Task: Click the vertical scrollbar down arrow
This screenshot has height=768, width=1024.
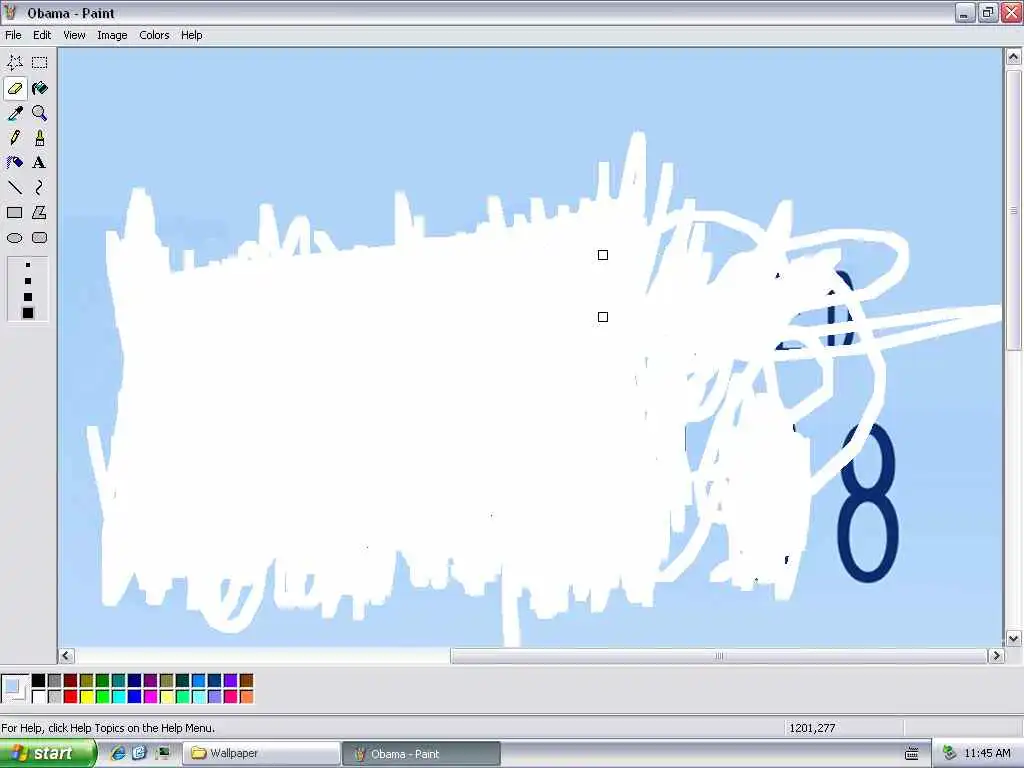Action: tap(1013, 639)
